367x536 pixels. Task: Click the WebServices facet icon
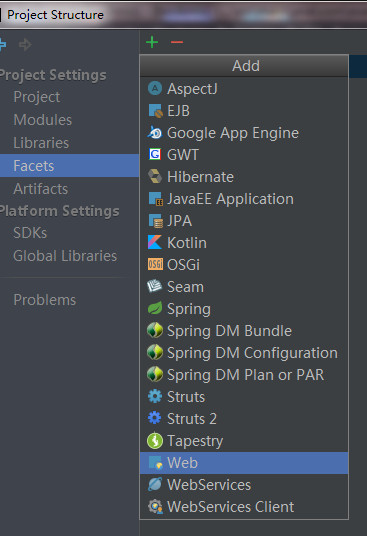coord(155,485)
